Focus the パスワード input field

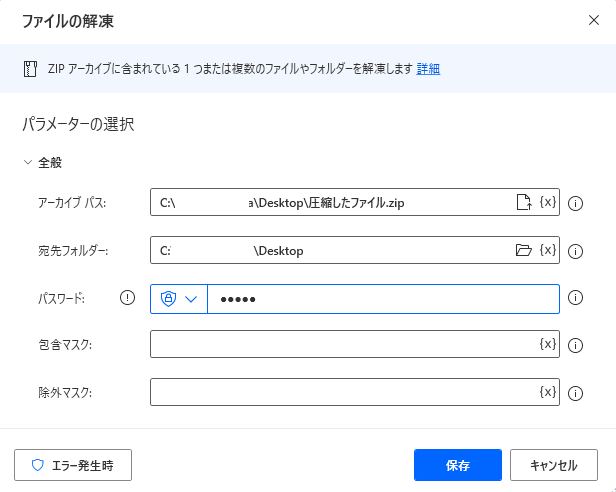coord(383,299)
